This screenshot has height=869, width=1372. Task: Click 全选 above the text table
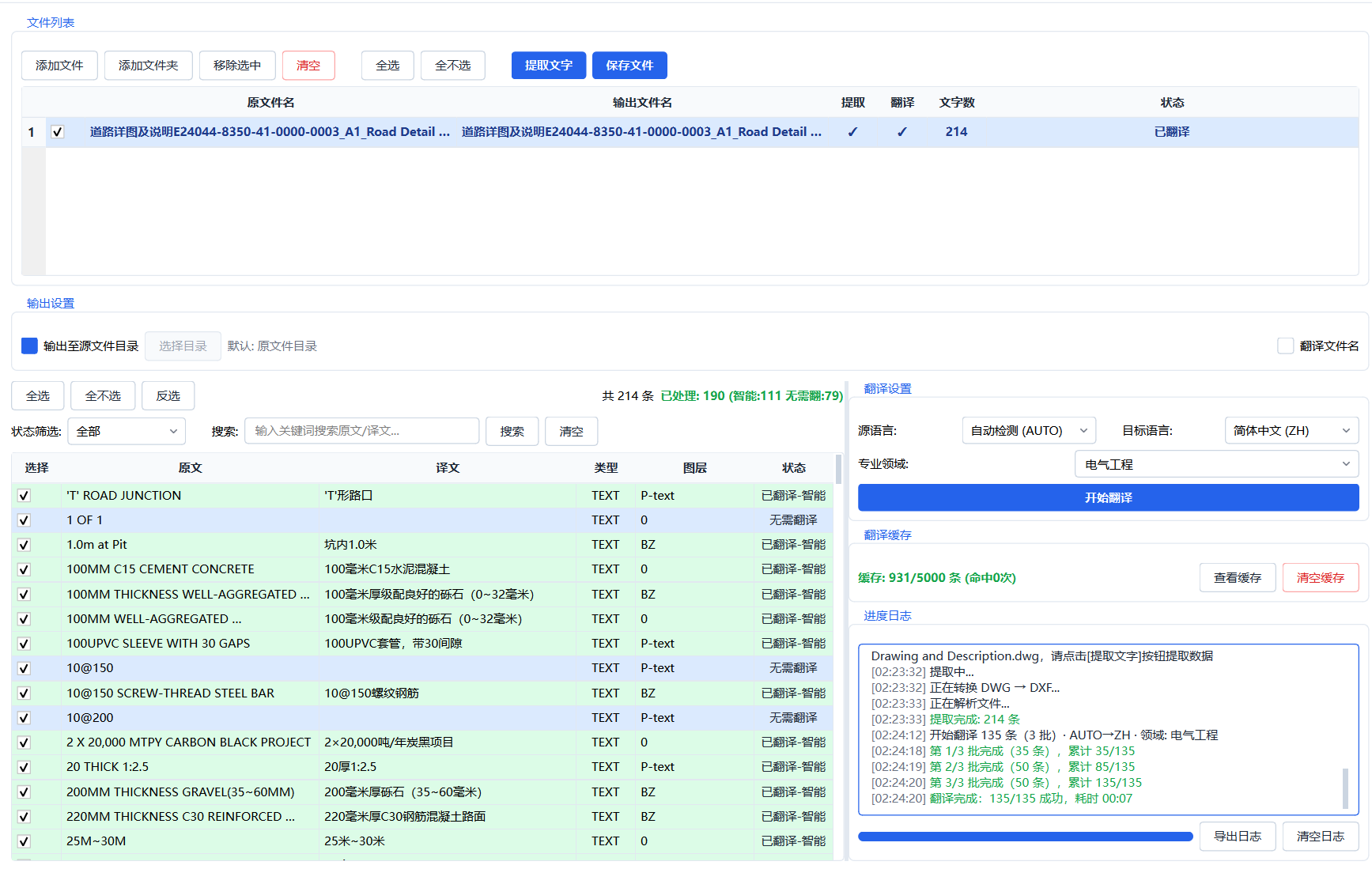pos(38,395)
